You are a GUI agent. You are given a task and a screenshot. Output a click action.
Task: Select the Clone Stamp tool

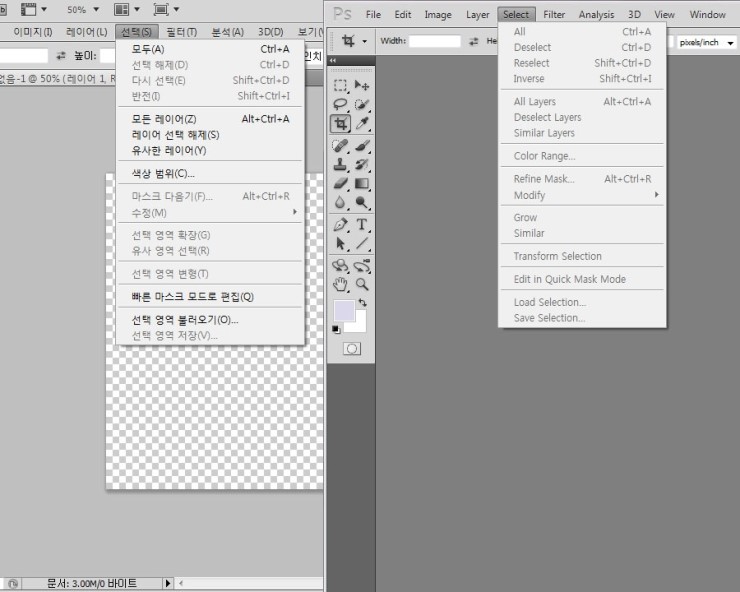coord(340,165)
